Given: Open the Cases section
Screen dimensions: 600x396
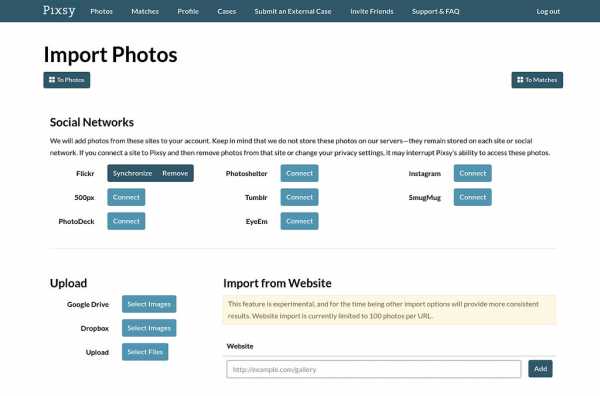Looking at the screenshot, I should (x=227, y=11).
